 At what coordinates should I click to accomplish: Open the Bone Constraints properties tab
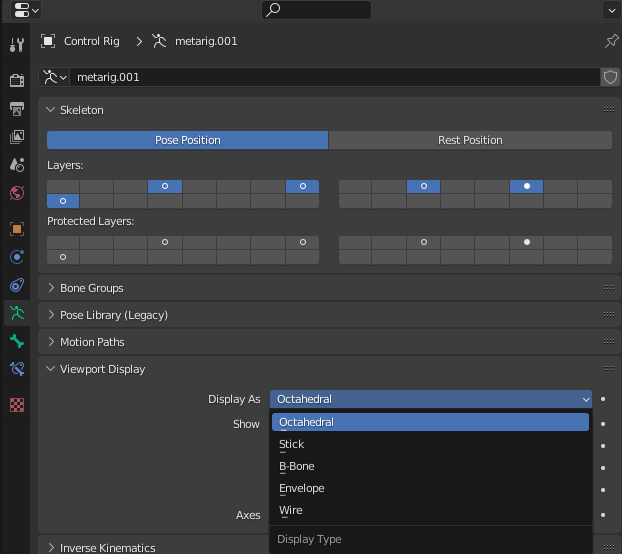17,369
